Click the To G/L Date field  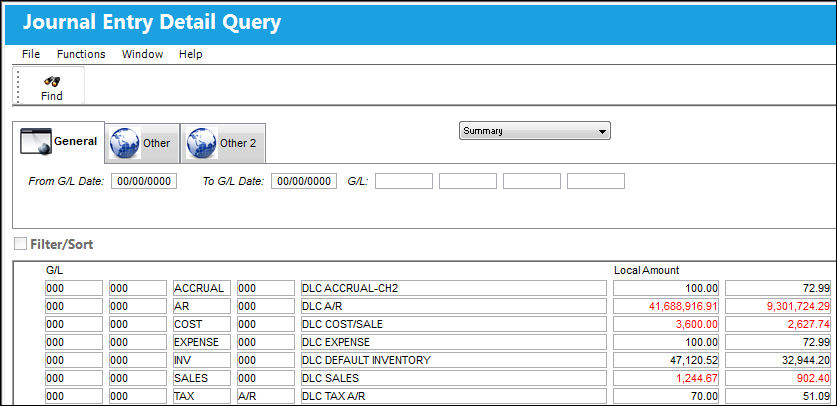pos(304,181)
